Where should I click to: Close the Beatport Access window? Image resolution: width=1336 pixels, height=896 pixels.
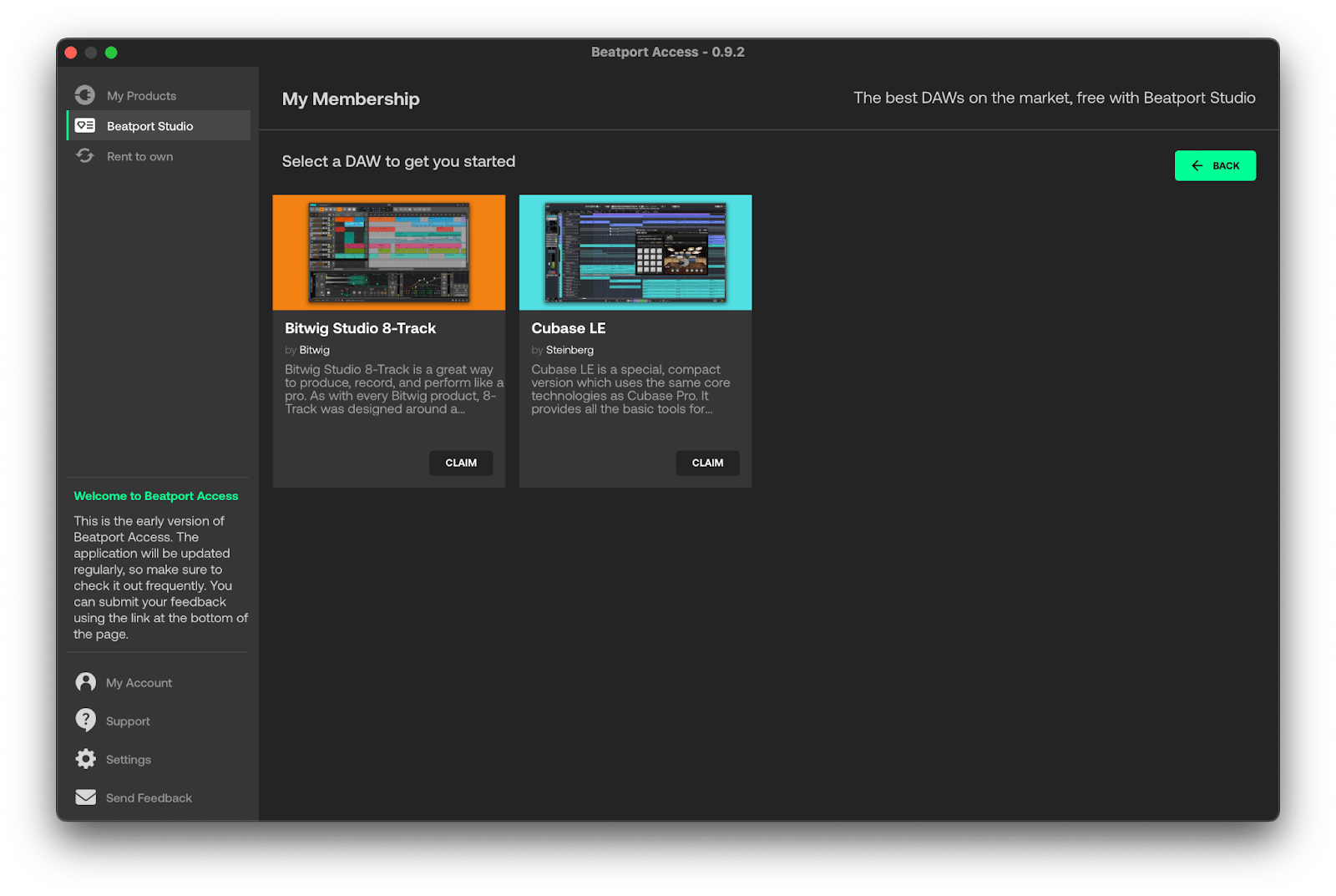click(x=71, y=53)
